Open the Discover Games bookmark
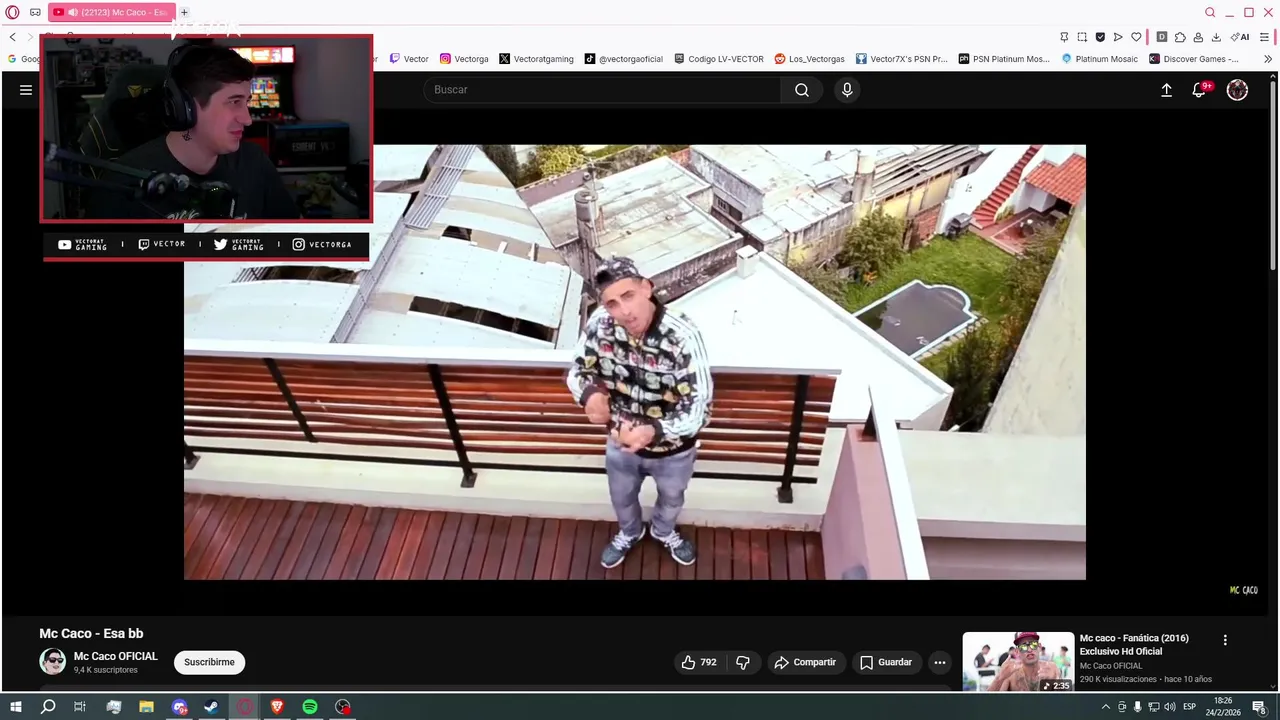 (1194, 59)
